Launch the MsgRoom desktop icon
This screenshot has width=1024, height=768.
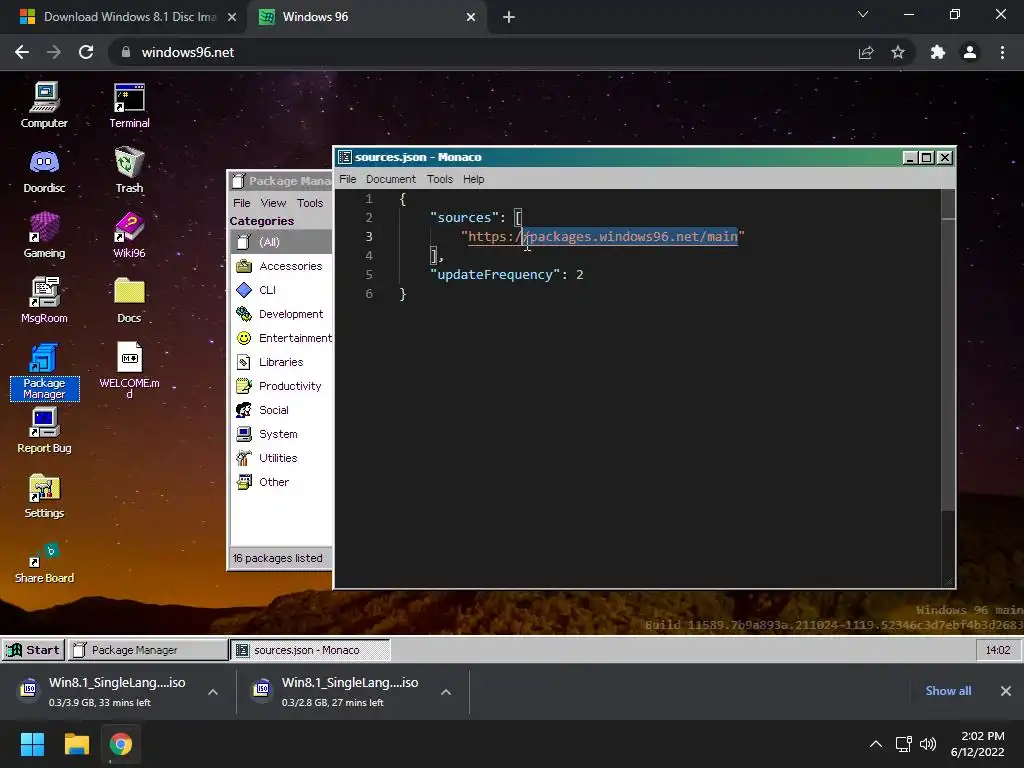[x=44, y=300]
